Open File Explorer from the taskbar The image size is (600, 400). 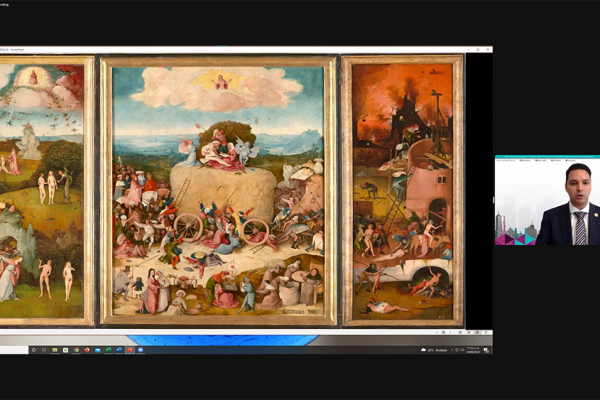click(55, 350)
